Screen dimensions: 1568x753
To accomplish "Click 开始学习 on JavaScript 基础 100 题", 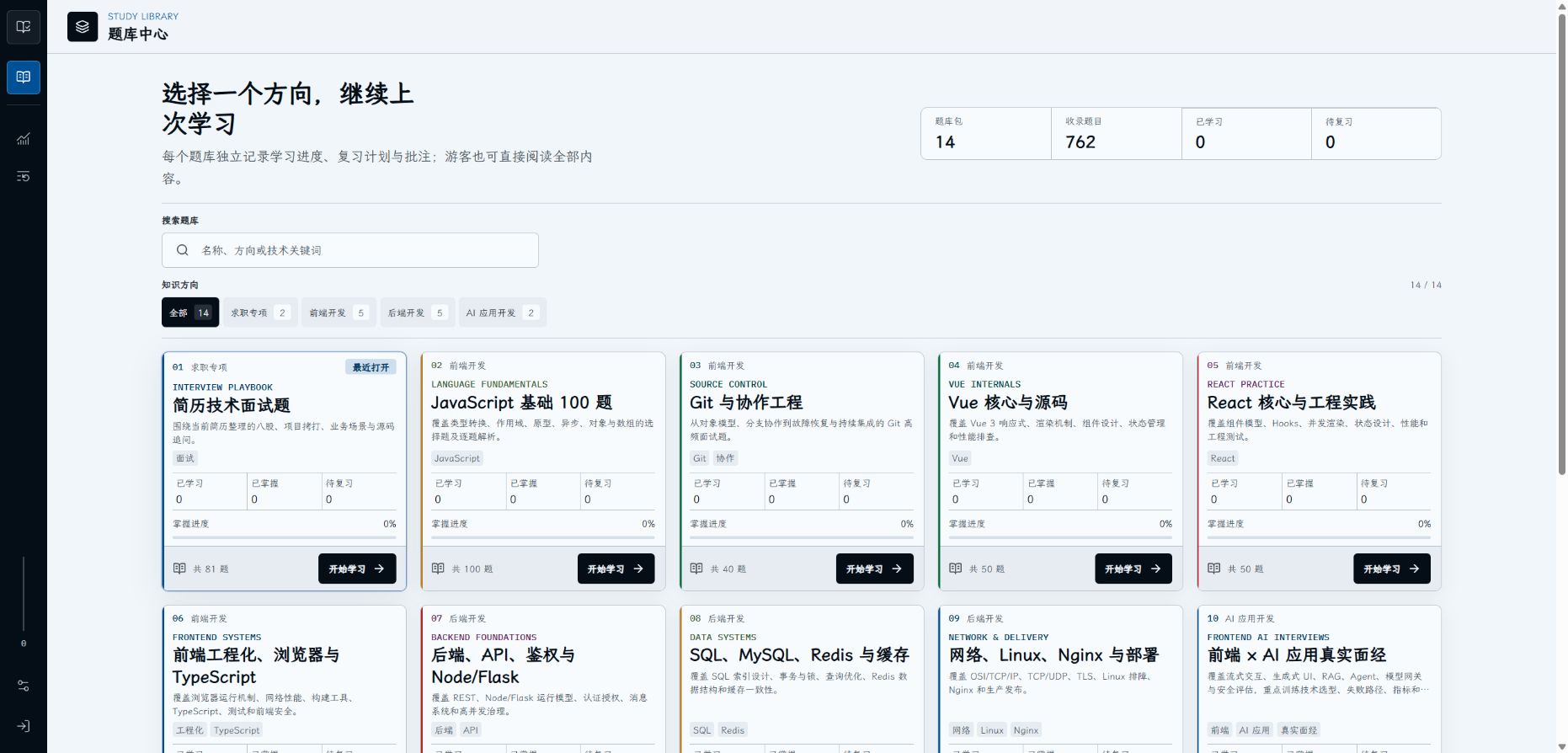I will 616,569.
